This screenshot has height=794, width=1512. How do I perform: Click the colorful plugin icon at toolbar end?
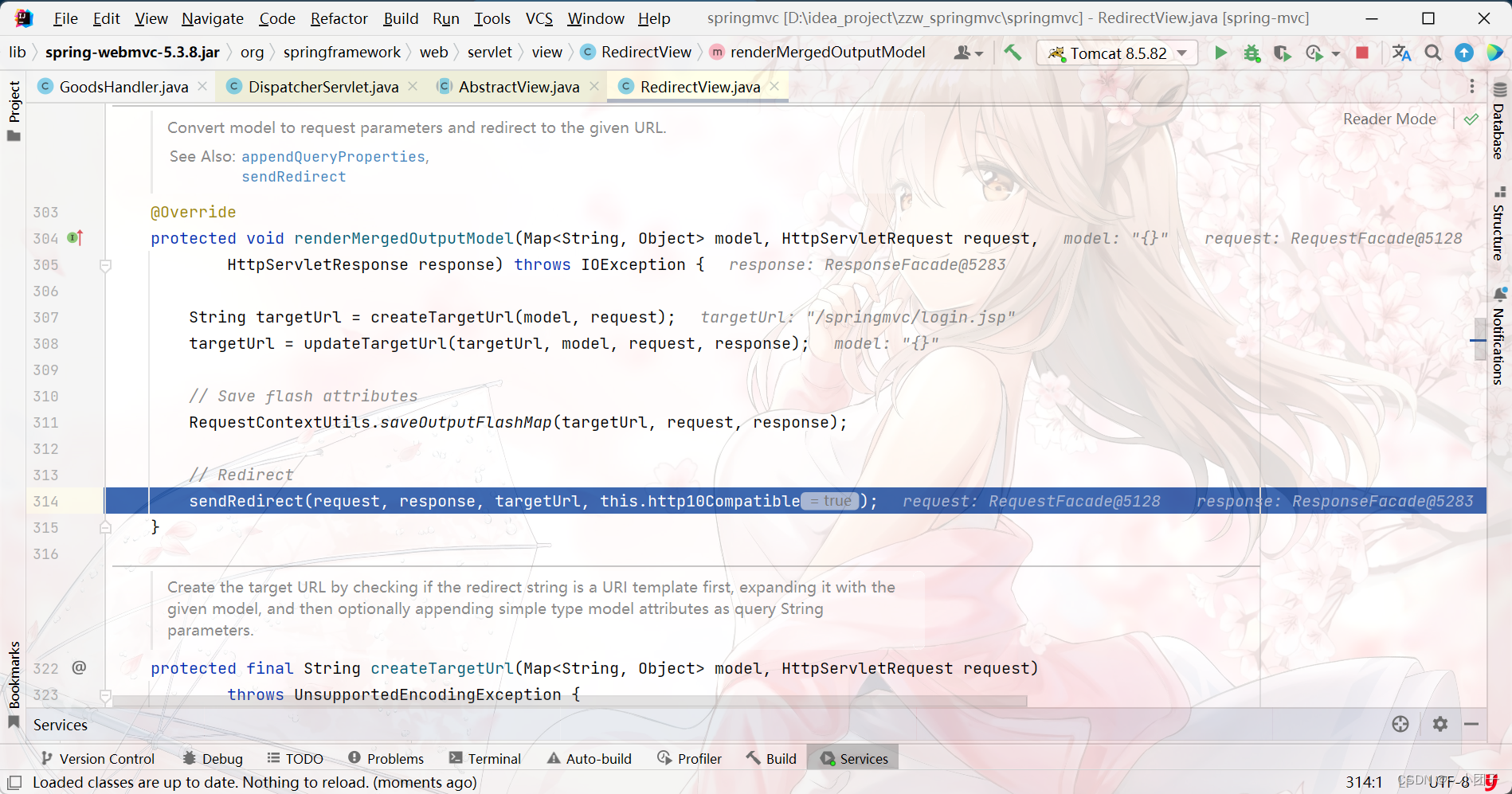tap(1495, 53)
